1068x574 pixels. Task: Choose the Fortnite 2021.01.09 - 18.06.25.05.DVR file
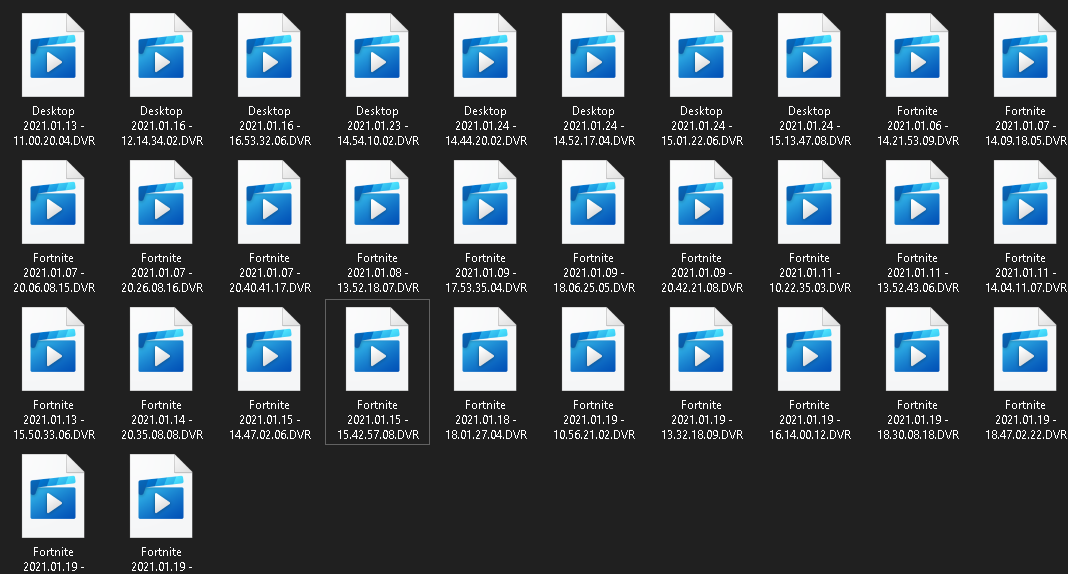[x=593, y=227]
